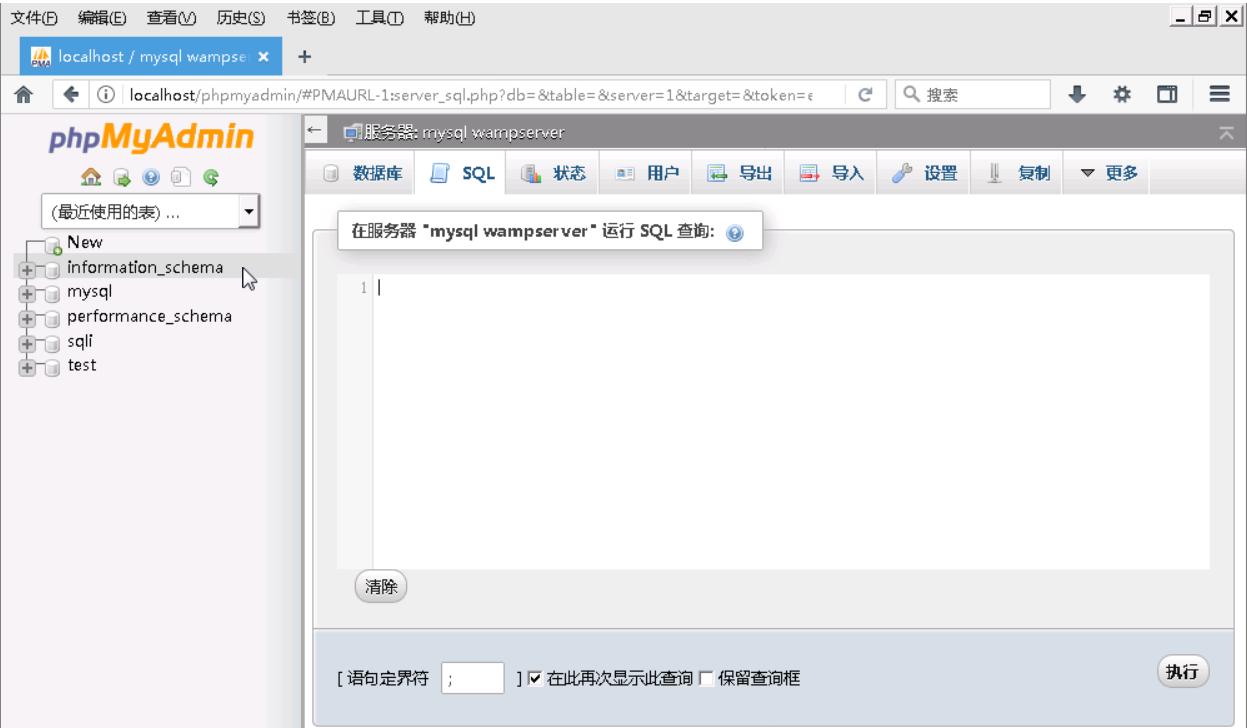Go to the 导入 tab
The image size is (1247, 728).
tap(831, 173)
